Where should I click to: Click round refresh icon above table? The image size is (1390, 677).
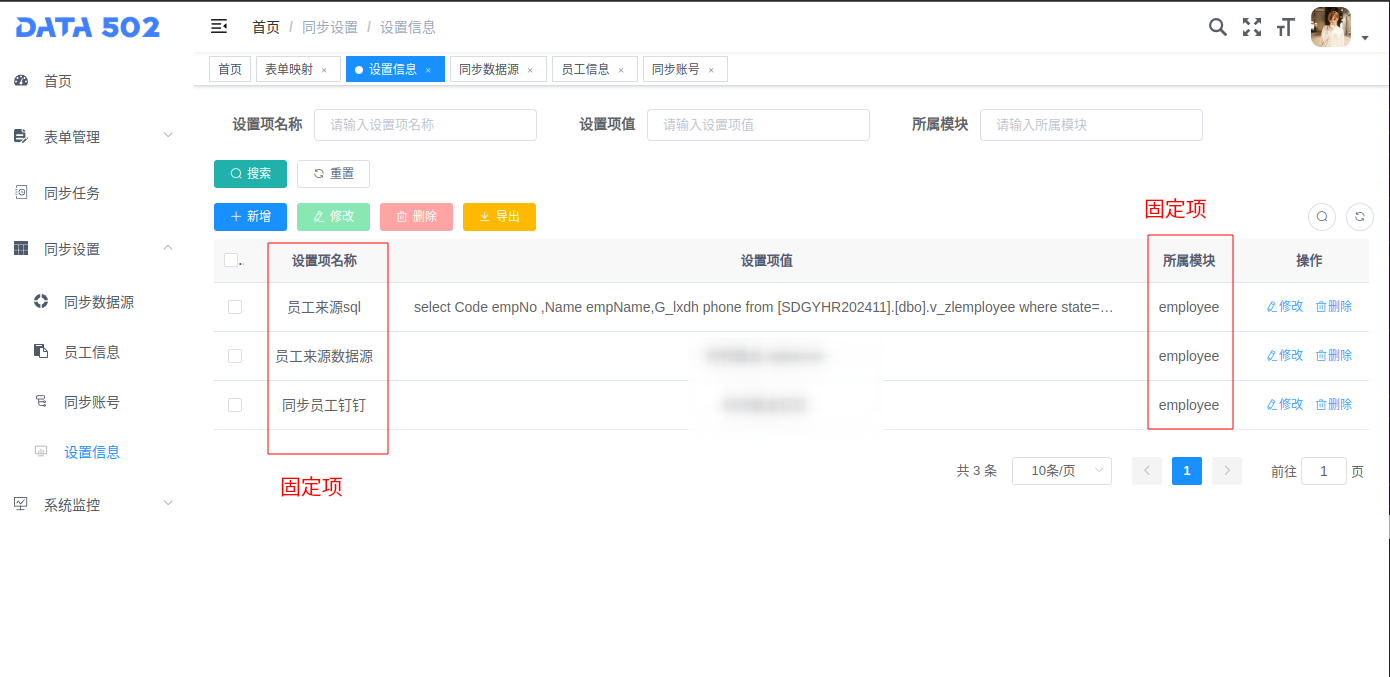coord(1359,216)
